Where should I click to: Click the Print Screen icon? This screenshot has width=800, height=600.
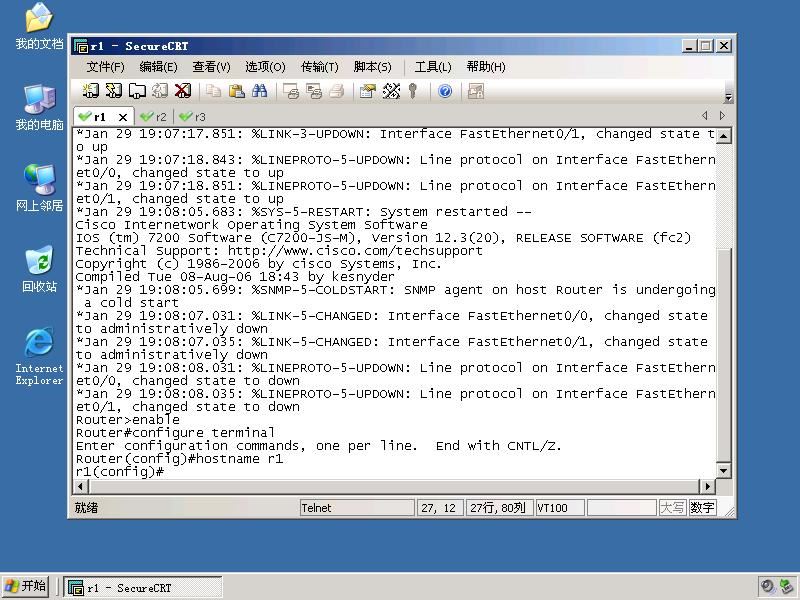coord(291,91)
